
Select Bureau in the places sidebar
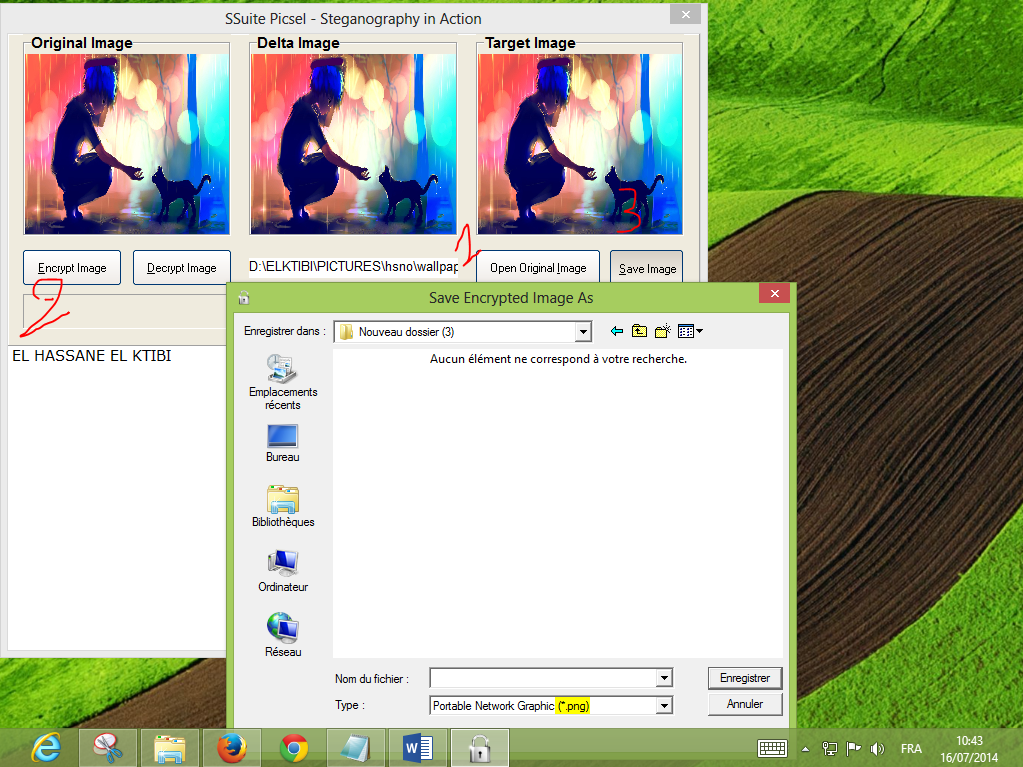(x=282, y=444)
